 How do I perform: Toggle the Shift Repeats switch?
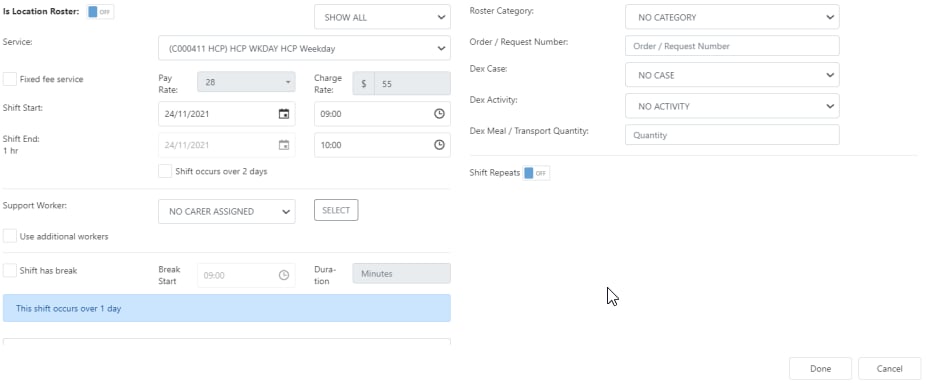tap(536, 173)
